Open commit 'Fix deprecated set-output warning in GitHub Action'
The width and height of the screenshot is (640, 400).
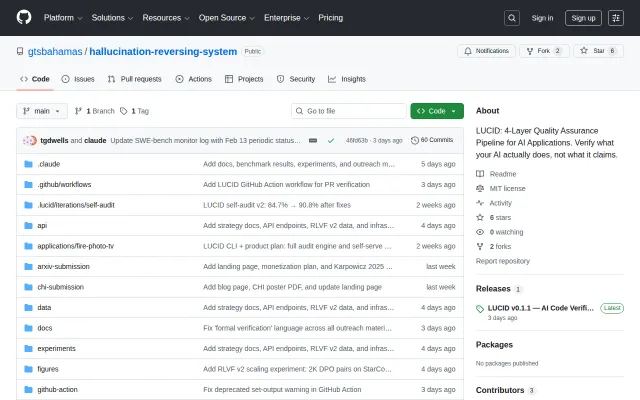pyautogui.click(x=282, y=389)
